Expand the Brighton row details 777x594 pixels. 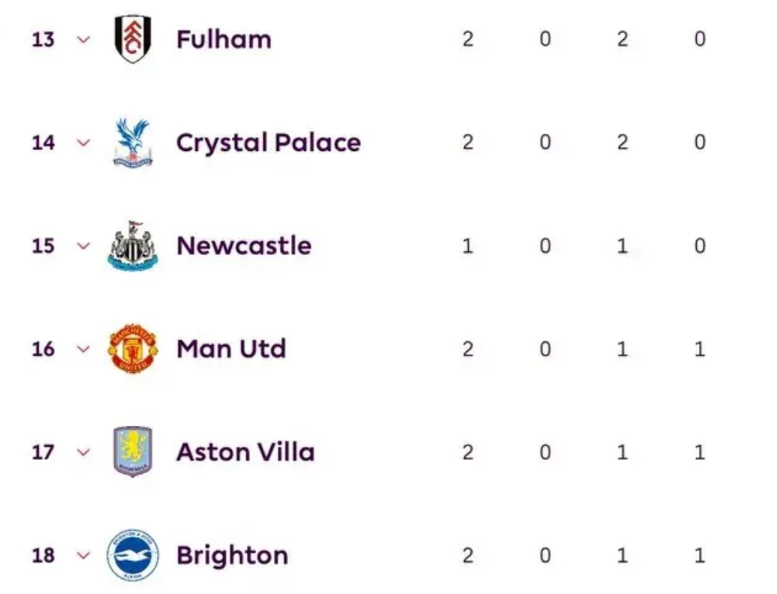pos(83,556)
